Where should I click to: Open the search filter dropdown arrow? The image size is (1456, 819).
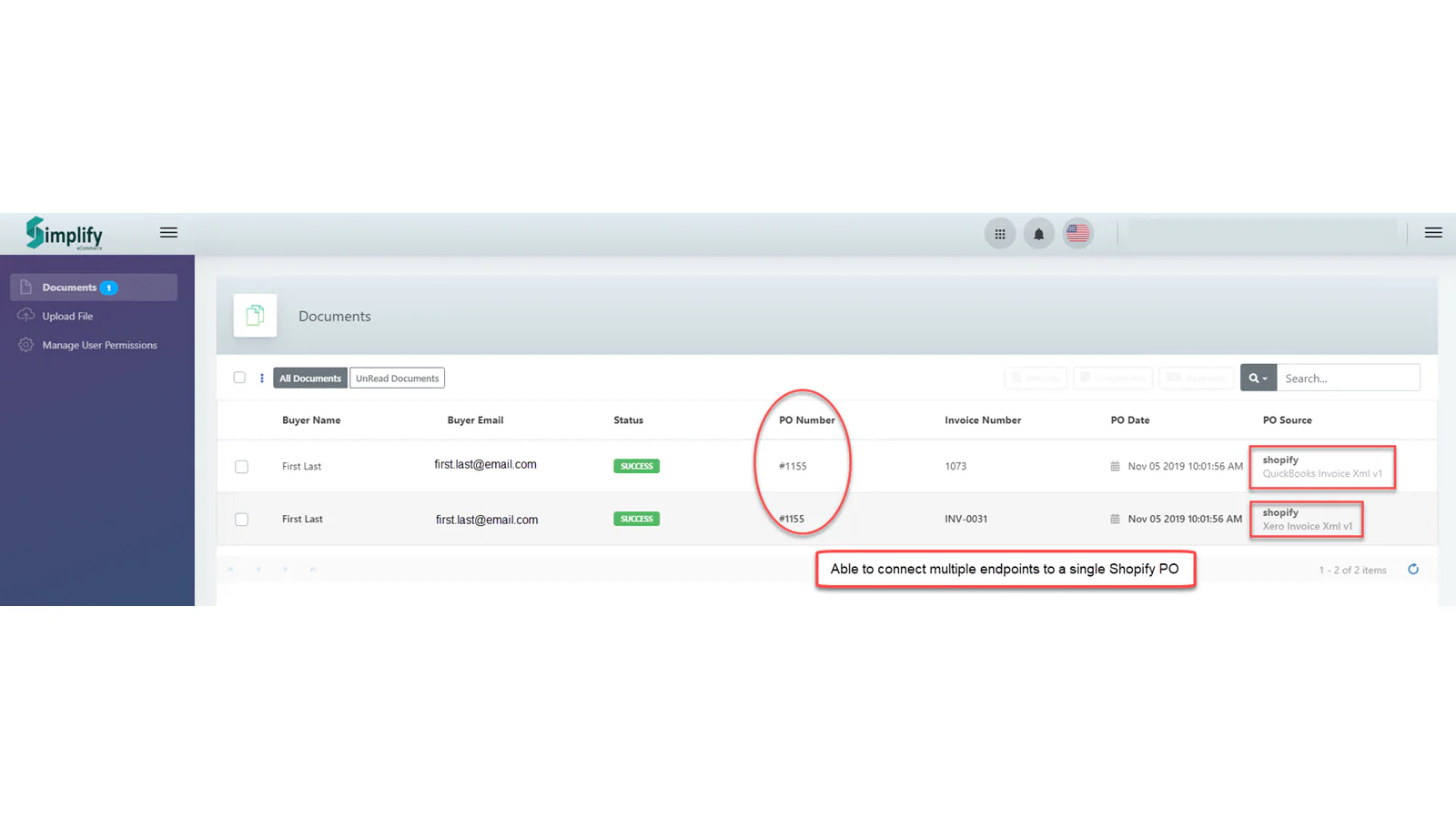pyautogui.click(x=1265, y=377)
